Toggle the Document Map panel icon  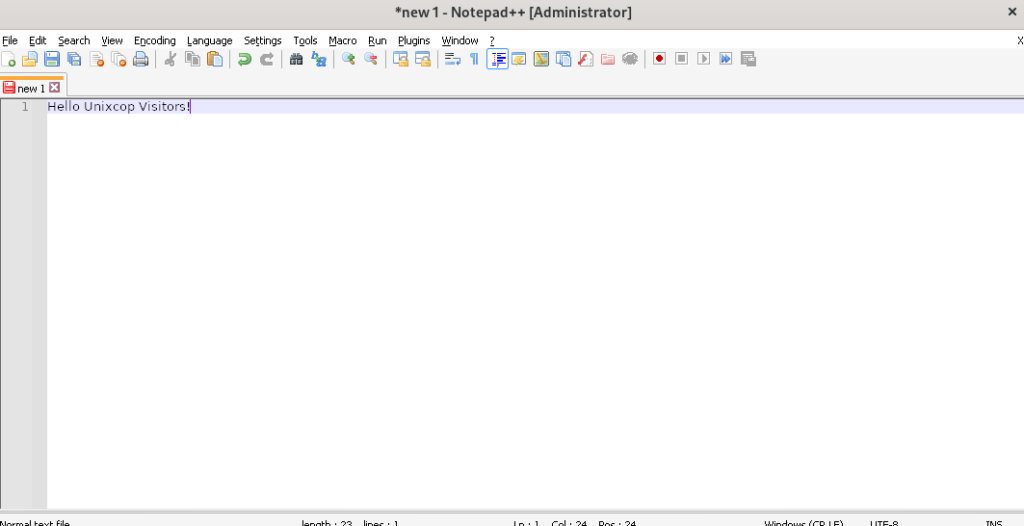(541, 59)
